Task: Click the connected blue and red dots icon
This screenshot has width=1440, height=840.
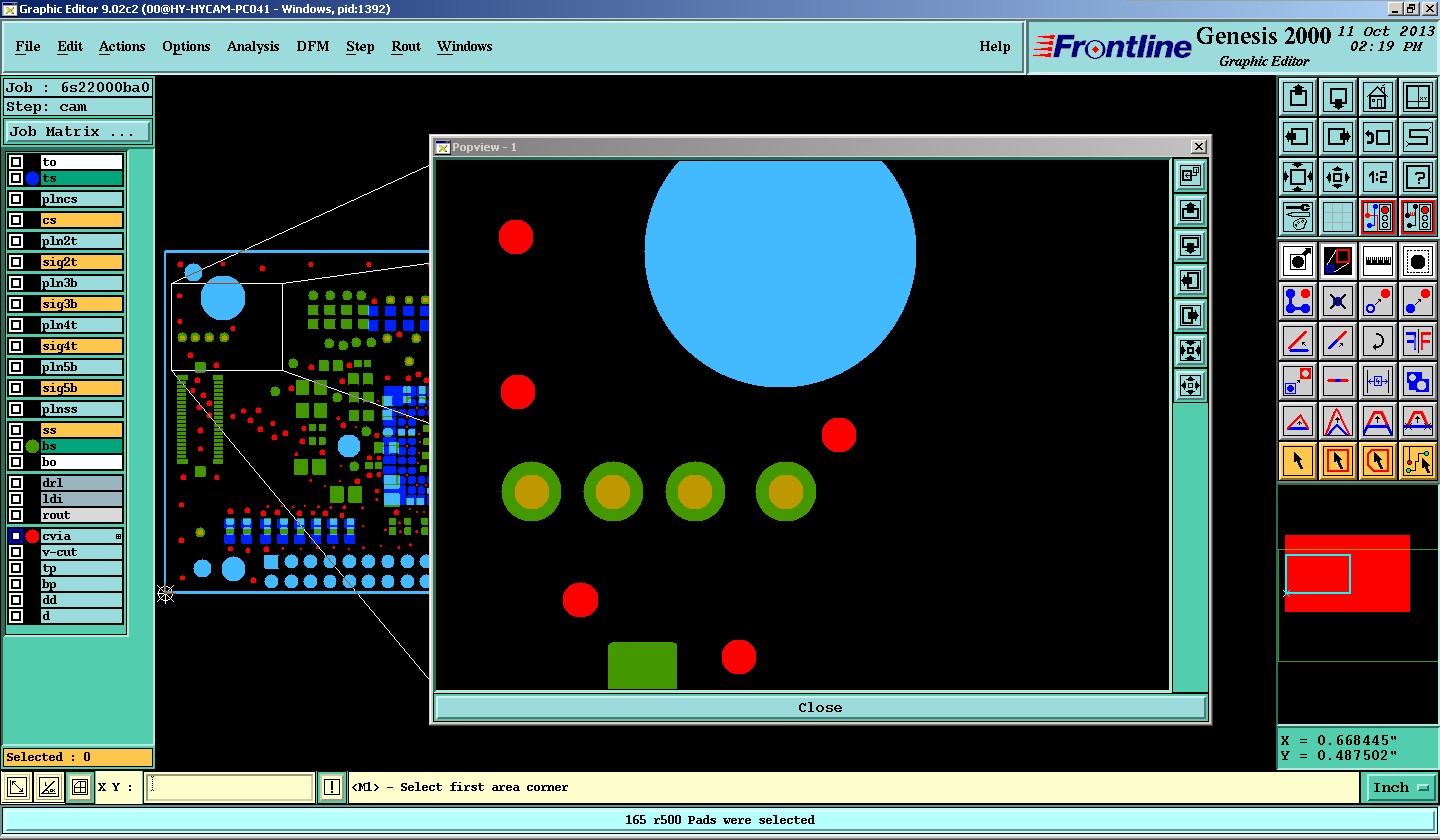Action: 1298,300
